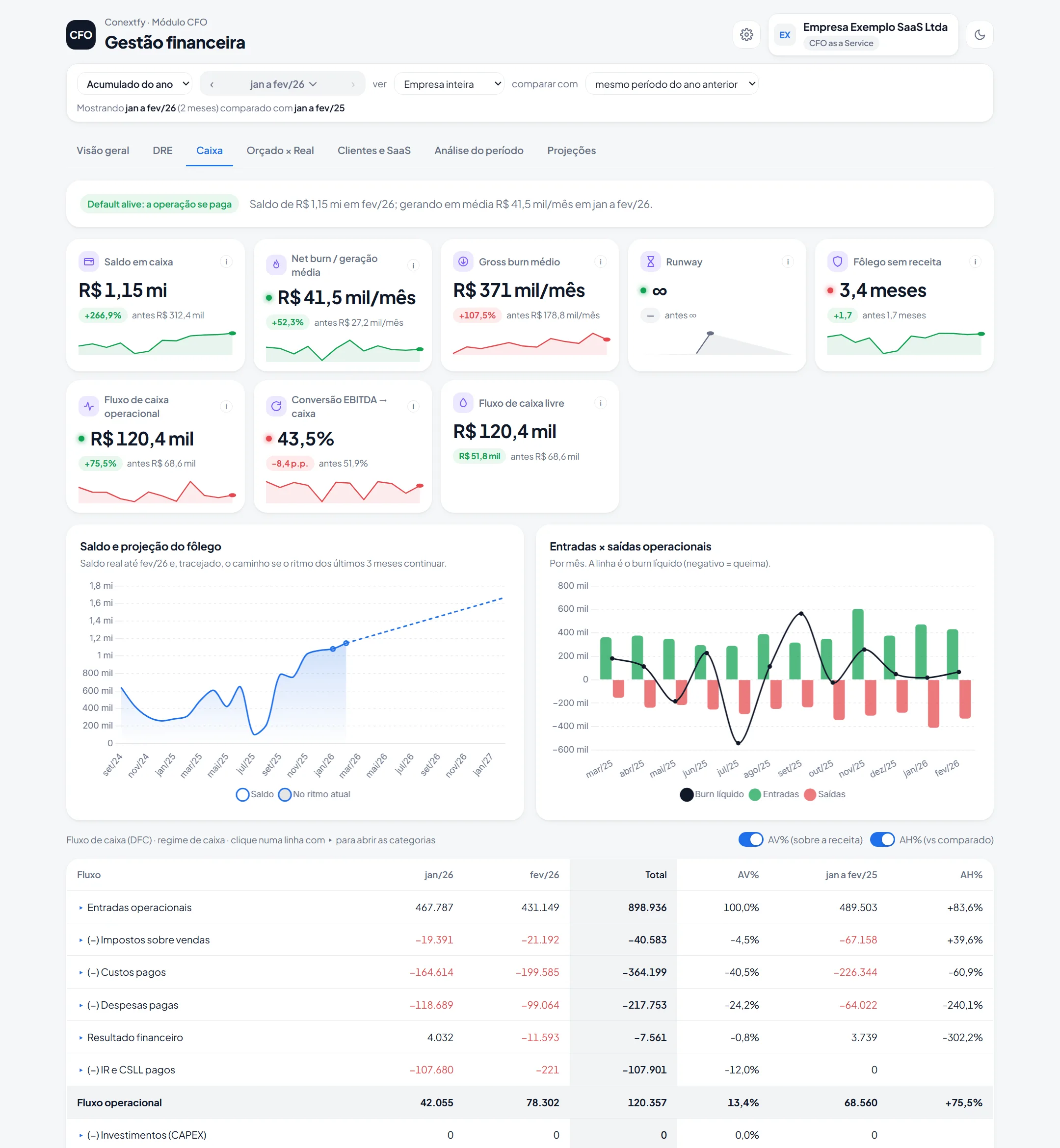This screenshot has height=1148, width=1060.
Task: Click info icon on Fluxo de caixa livre card
Action: [601, 403]
